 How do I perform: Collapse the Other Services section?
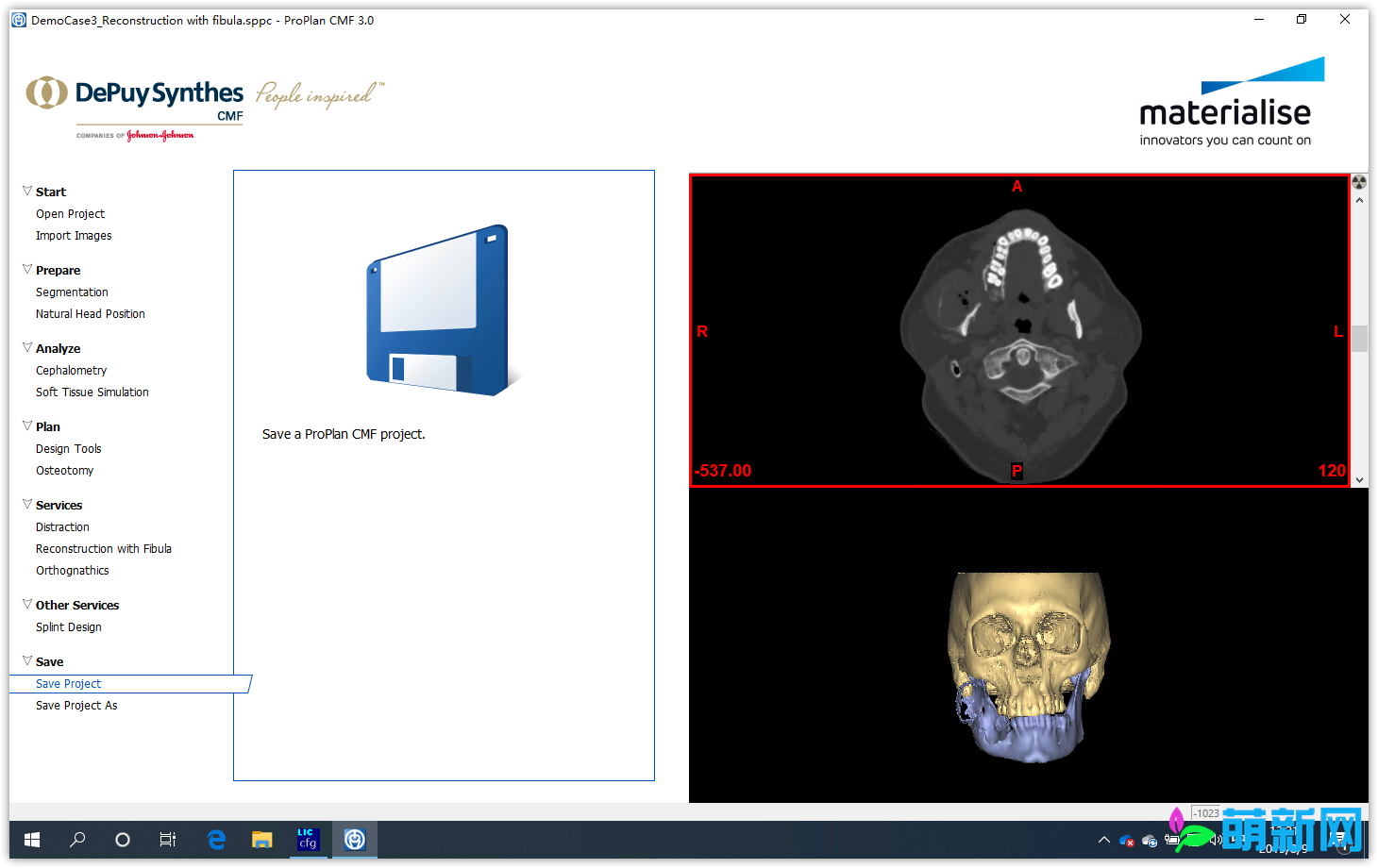coord(26,604)
